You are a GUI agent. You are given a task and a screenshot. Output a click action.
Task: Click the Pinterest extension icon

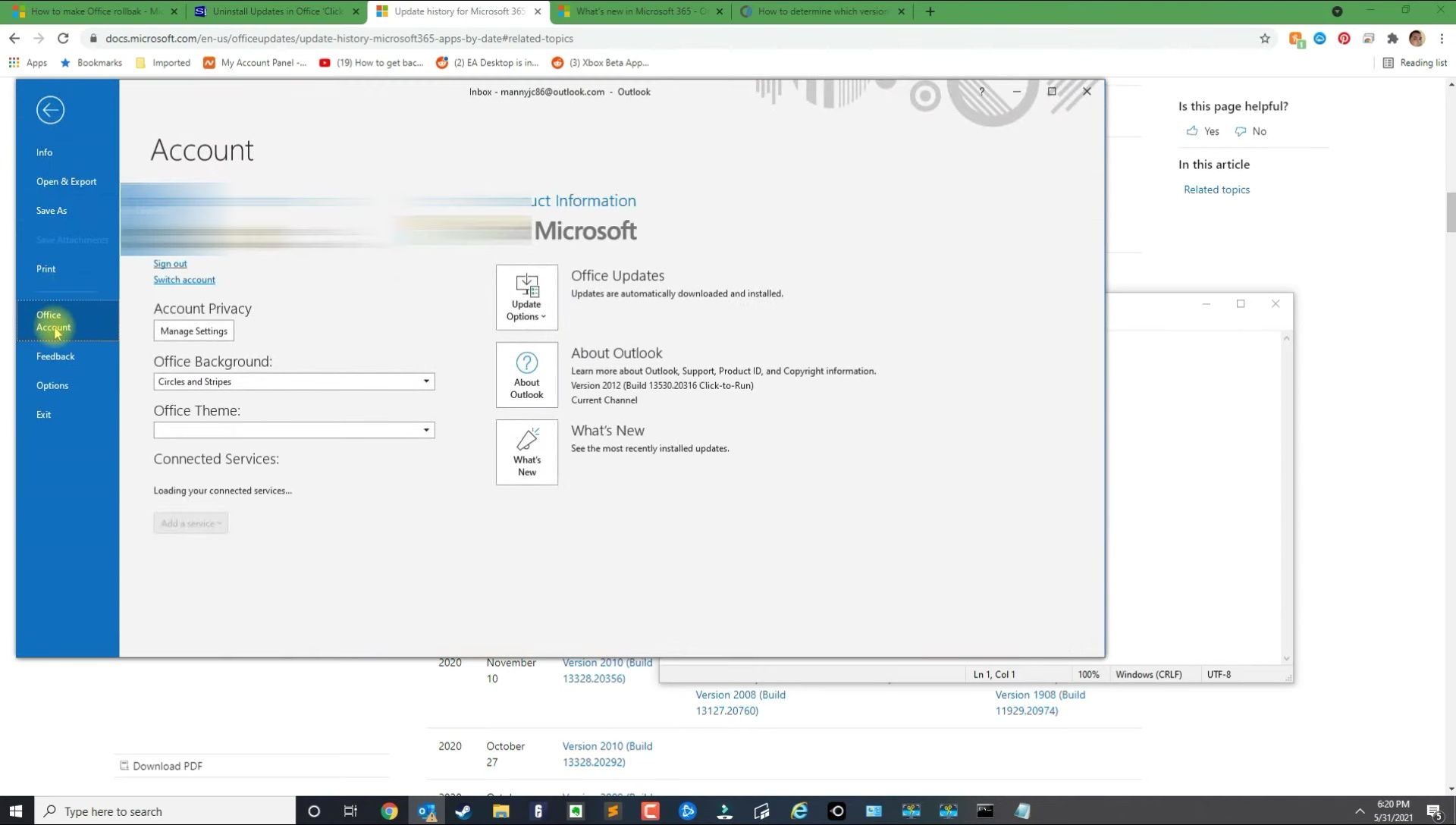[1344, 39]
